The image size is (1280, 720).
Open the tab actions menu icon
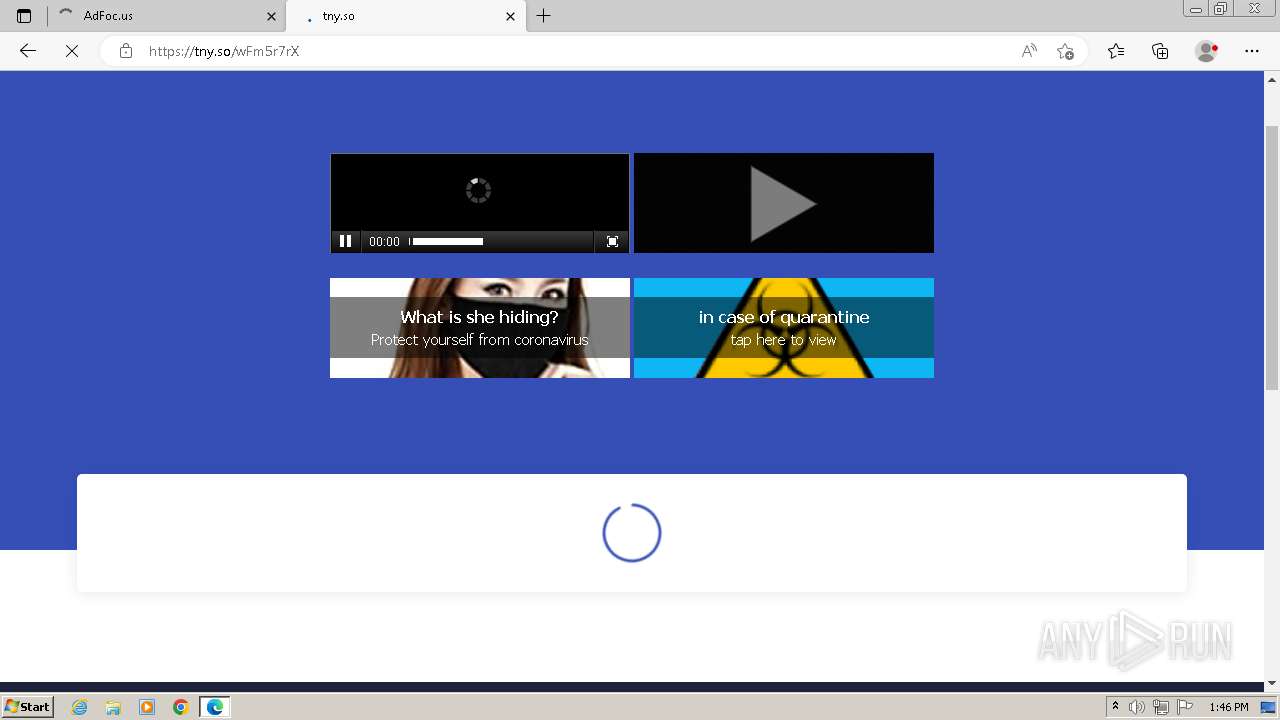(x=24, y=16)
